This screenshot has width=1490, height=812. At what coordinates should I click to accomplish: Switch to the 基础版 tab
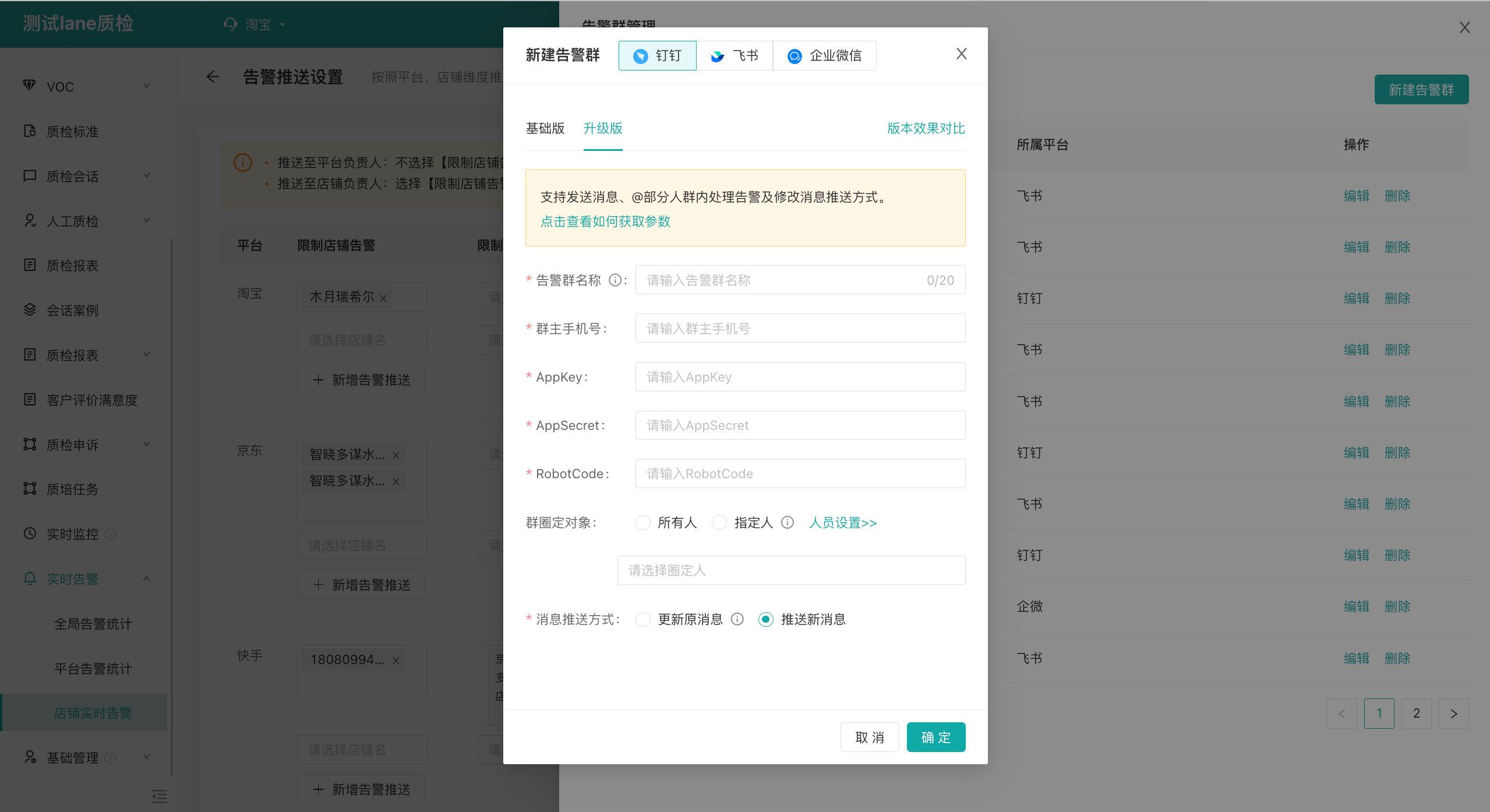tap(545, 128)
